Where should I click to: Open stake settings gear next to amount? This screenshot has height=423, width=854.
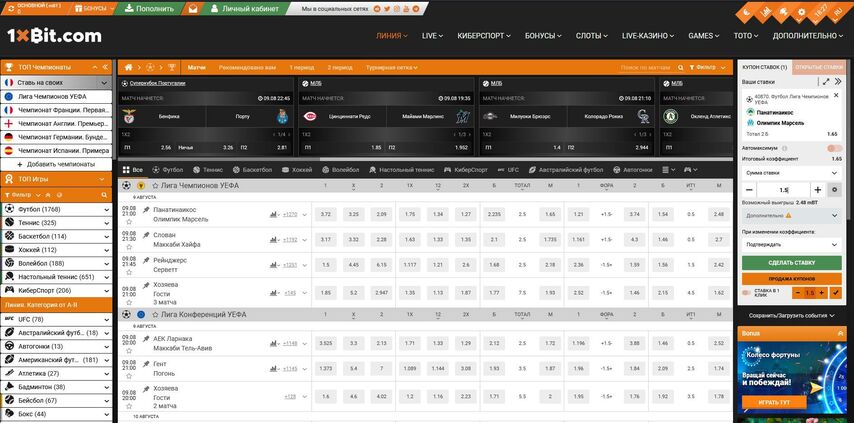click(834, 190)
